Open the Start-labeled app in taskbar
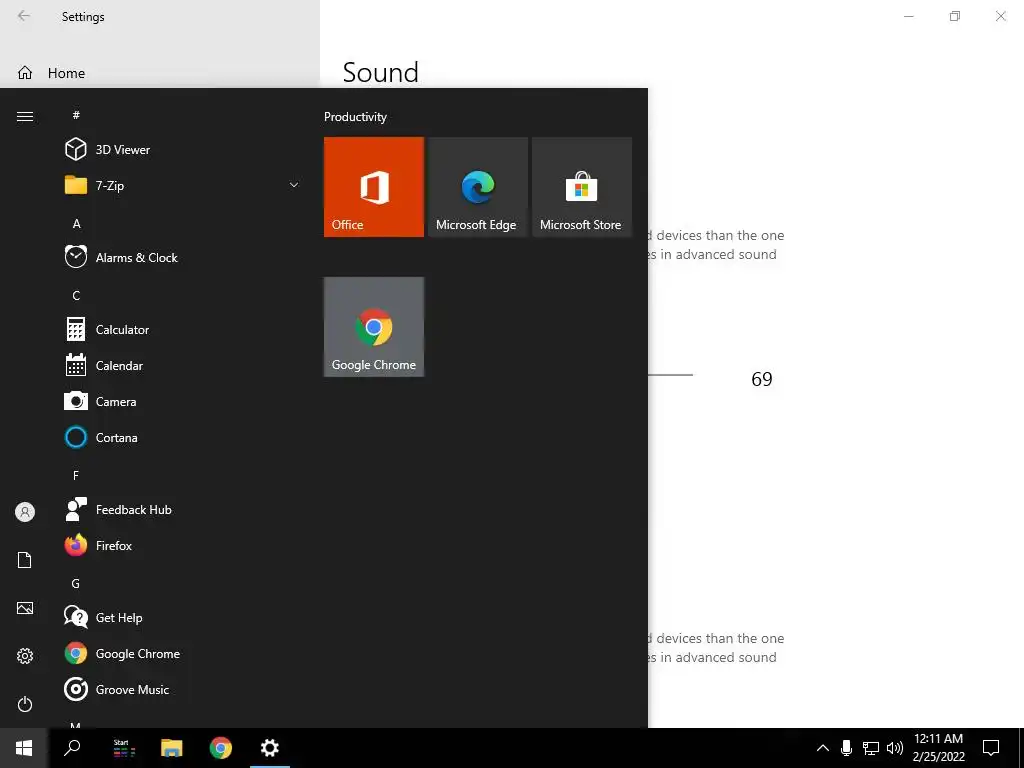The image size is (1024, 768). (123, 748)
